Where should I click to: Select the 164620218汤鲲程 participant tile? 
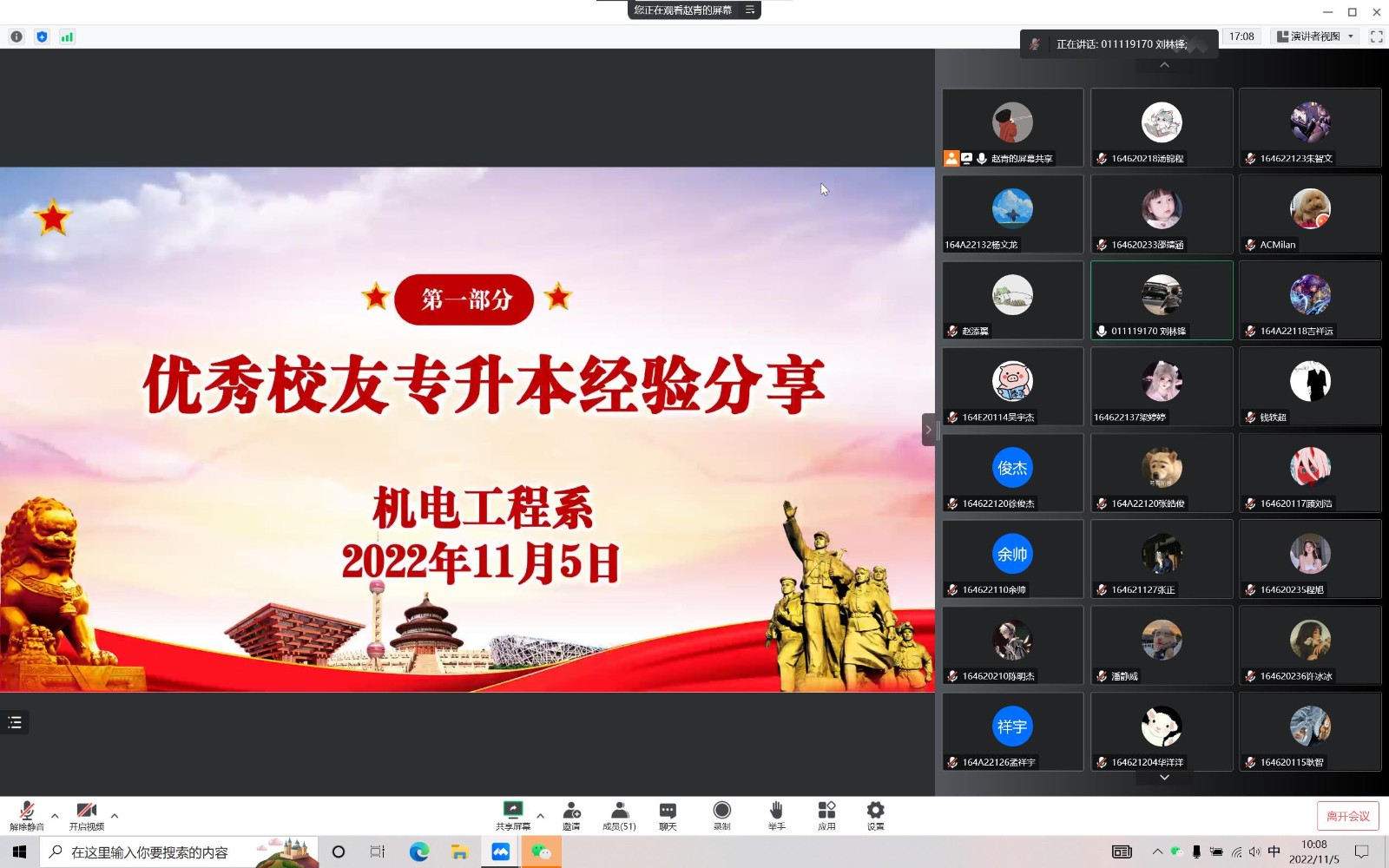[x=1162, y=128]
